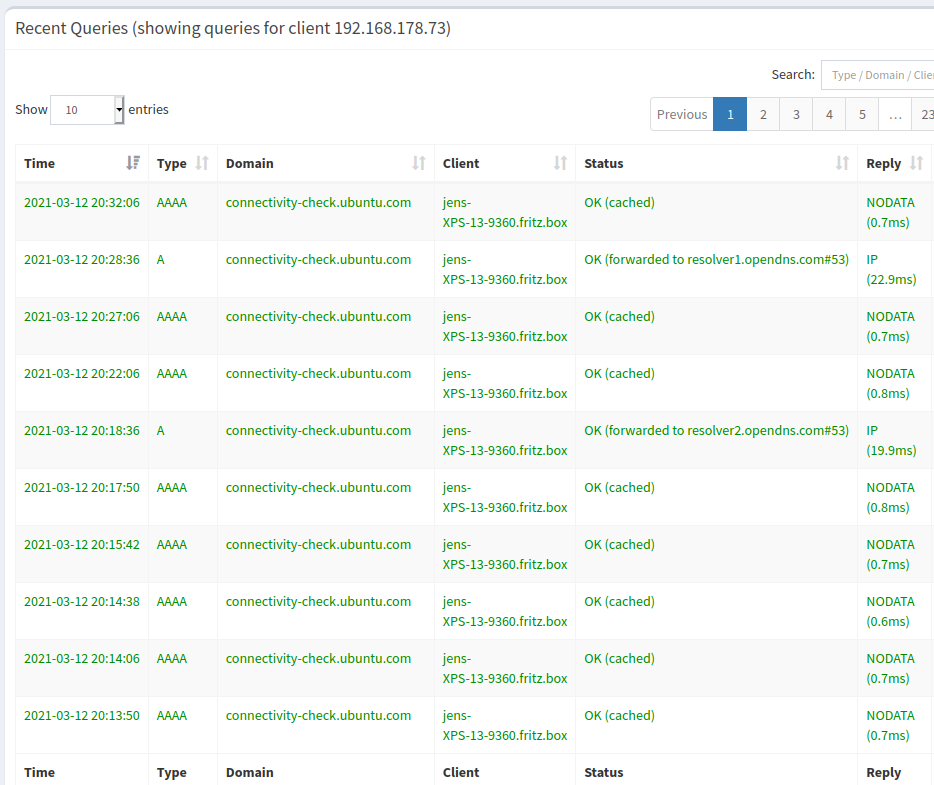Click the Time column header label
This screenshot has height=785, width=934.
coord(39,163)
